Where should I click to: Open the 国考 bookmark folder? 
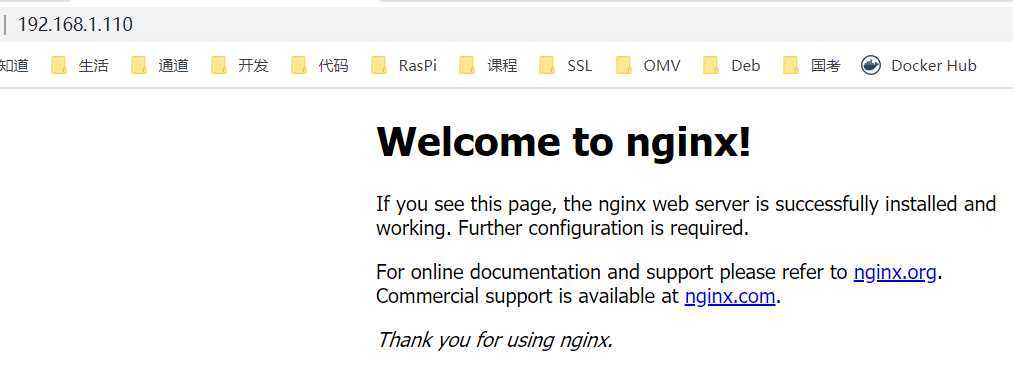[x=812, y=65]
